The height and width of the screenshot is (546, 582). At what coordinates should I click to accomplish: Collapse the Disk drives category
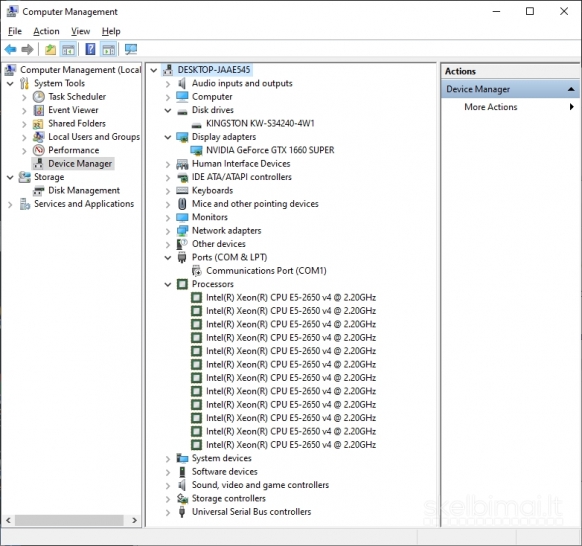(168, 111)
